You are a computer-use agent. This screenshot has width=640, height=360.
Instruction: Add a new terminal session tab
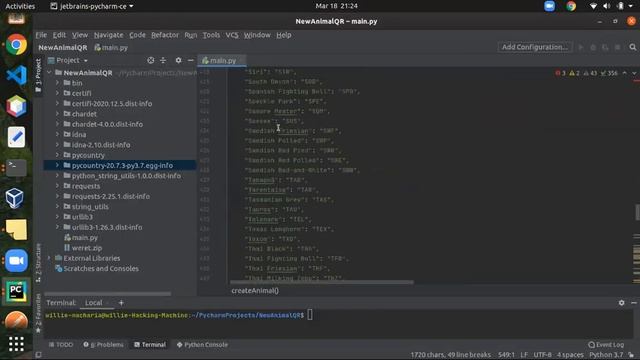tap(121, 303)
